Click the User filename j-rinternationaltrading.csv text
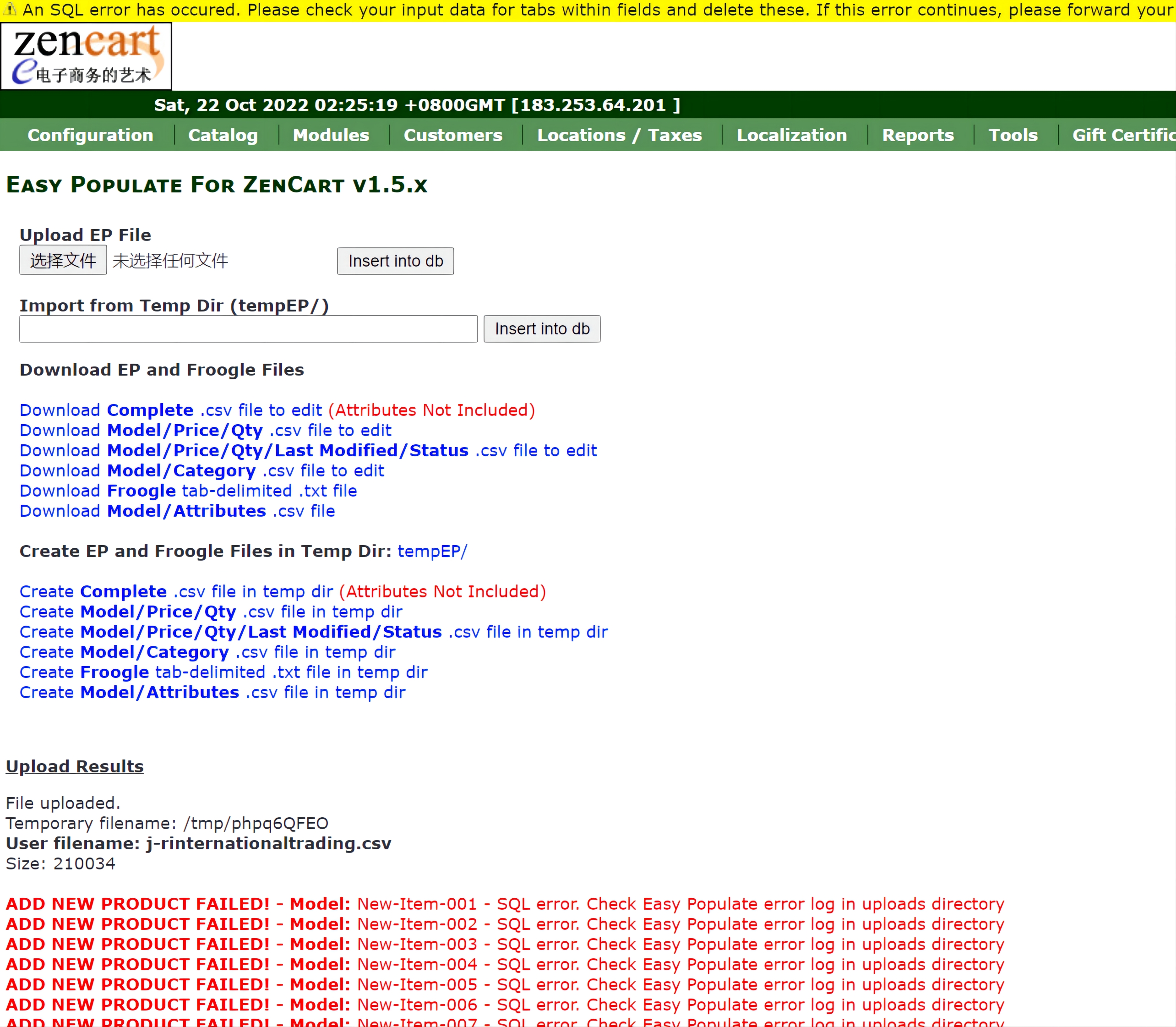Viewport: 1176px width, 1027px height. click(x=199, y=844)
